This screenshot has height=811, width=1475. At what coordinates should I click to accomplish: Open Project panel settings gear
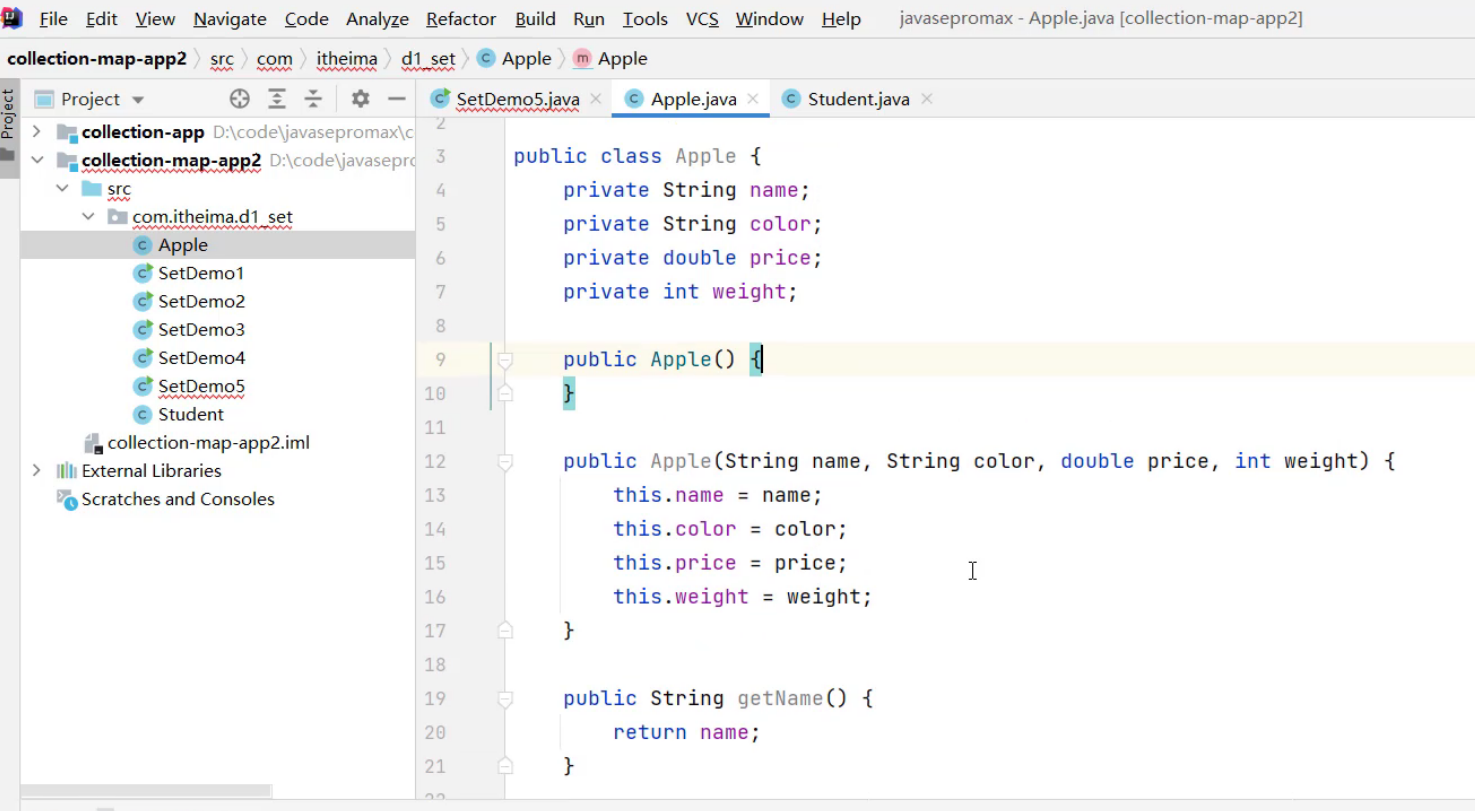coord(360,99)
